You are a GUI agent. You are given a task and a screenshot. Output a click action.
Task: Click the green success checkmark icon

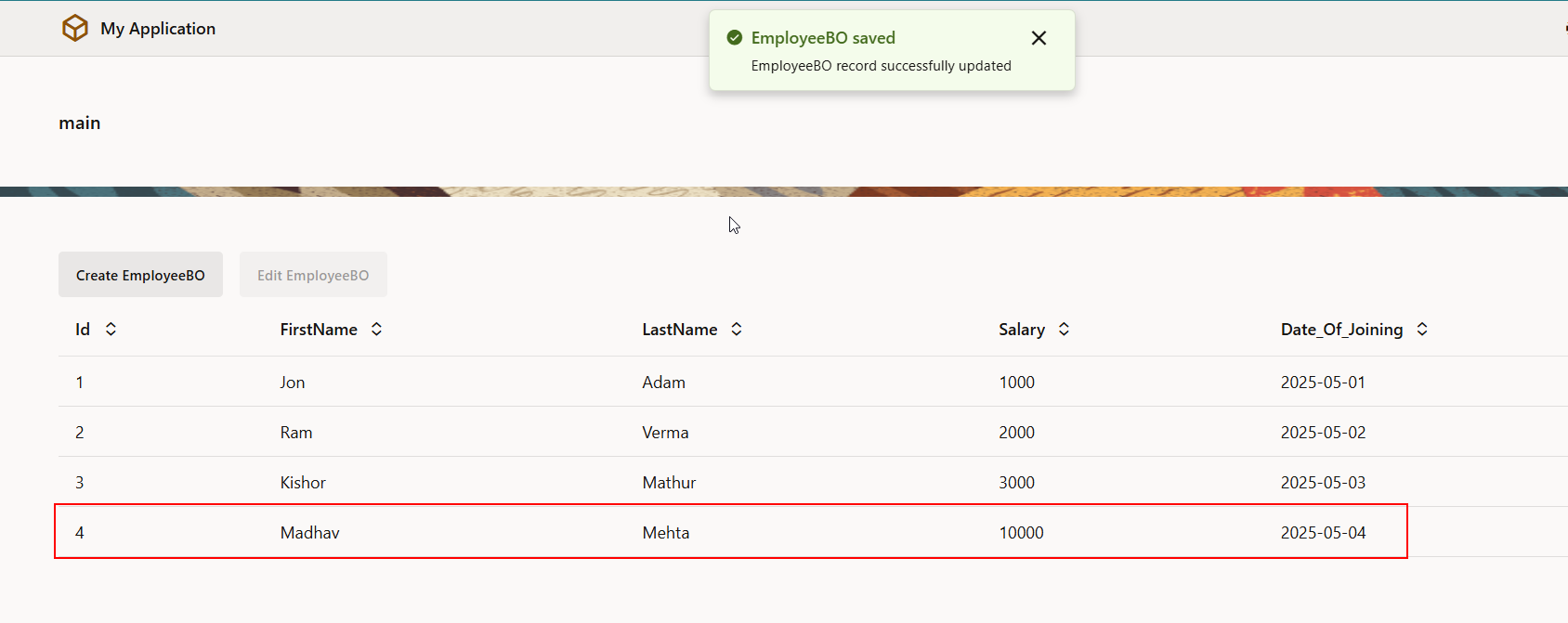[734, 38]
